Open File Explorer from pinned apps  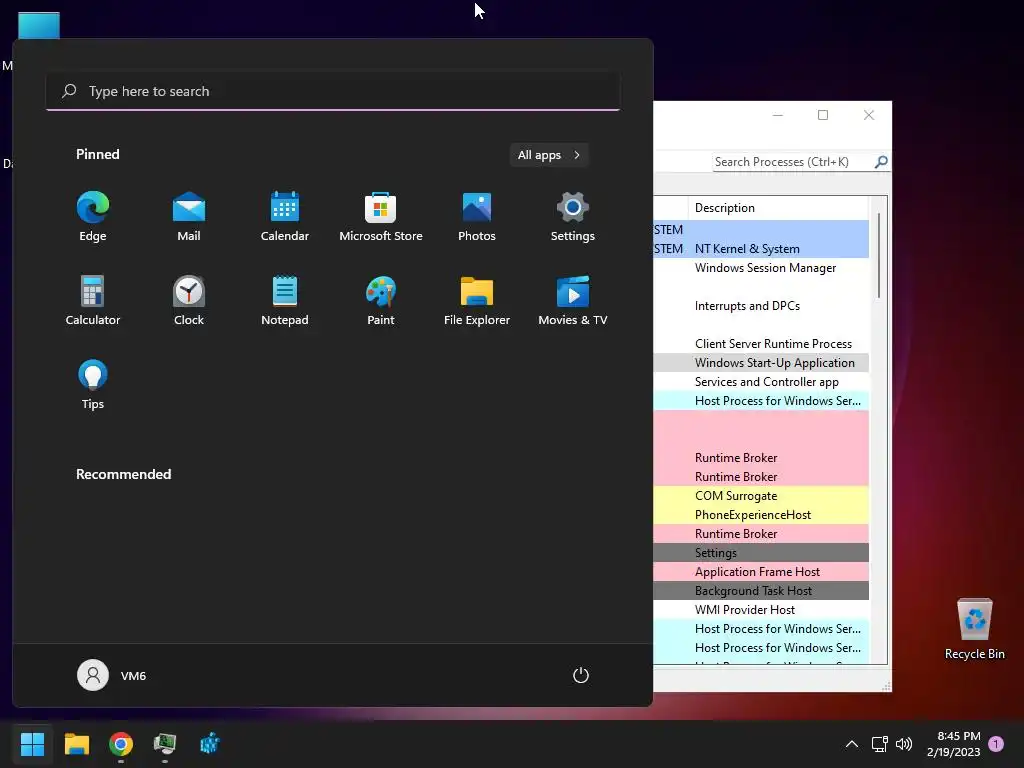tap(477, 300)
